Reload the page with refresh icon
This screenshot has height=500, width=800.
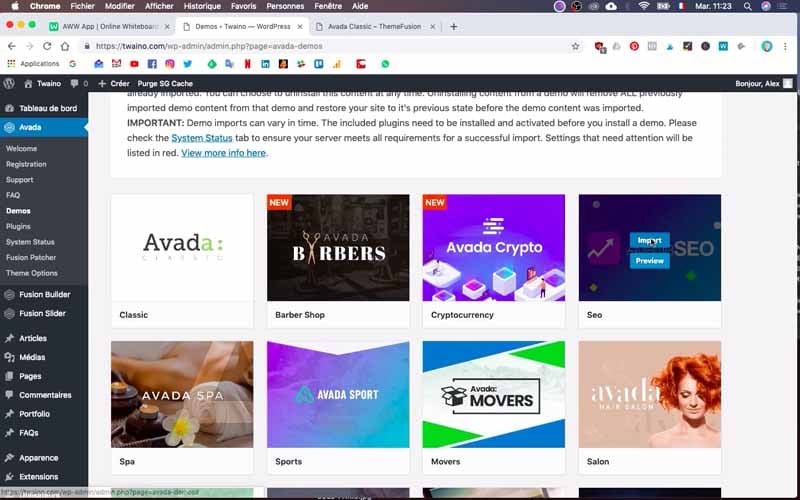click(47, 46)
